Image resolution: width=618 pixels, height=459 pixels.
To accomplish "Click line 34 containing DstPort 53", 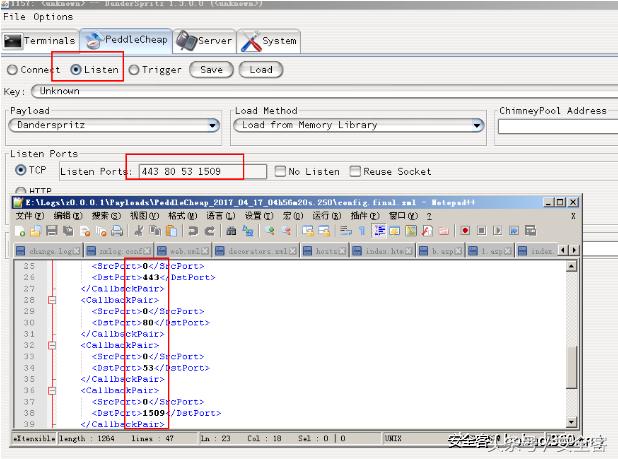I will pos(151,368).
